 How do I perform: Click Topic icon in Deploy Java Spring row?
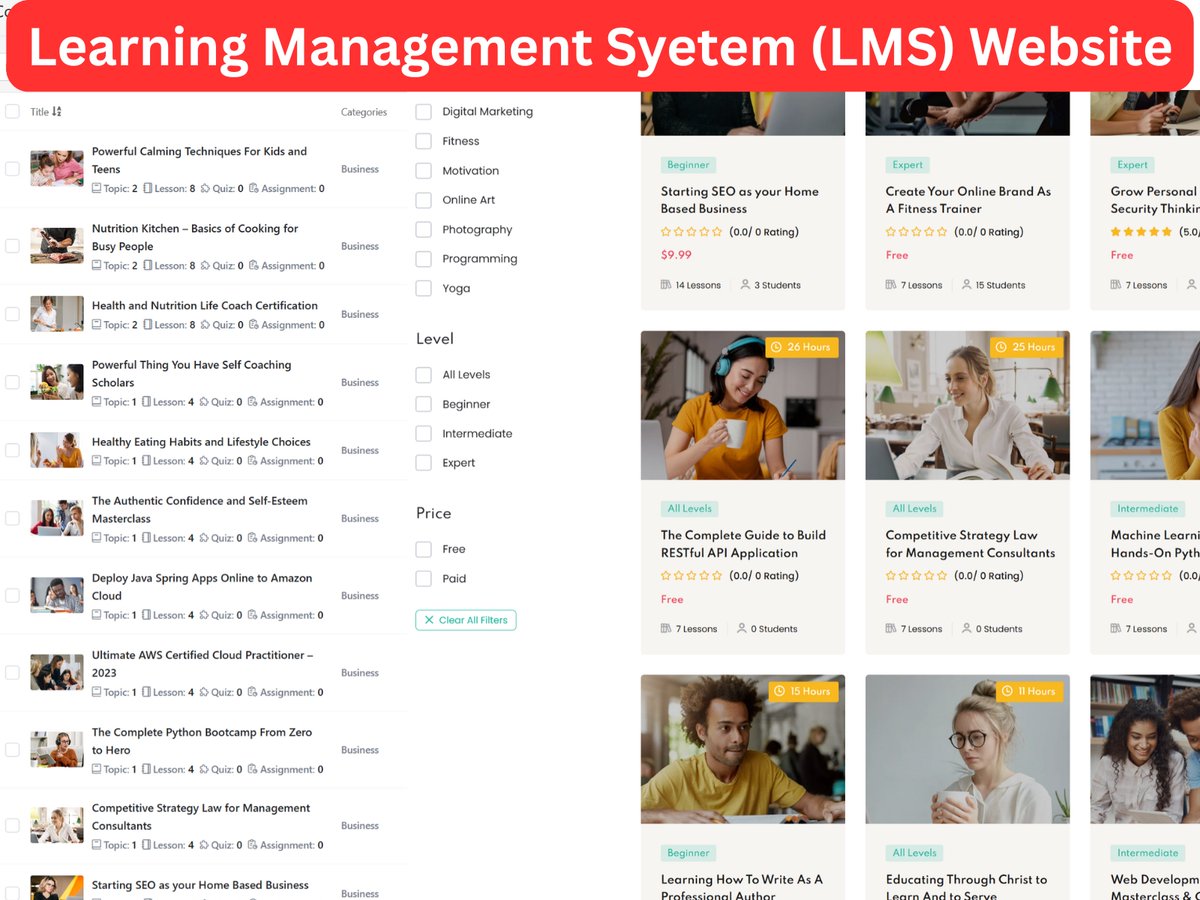pos(96,615)
